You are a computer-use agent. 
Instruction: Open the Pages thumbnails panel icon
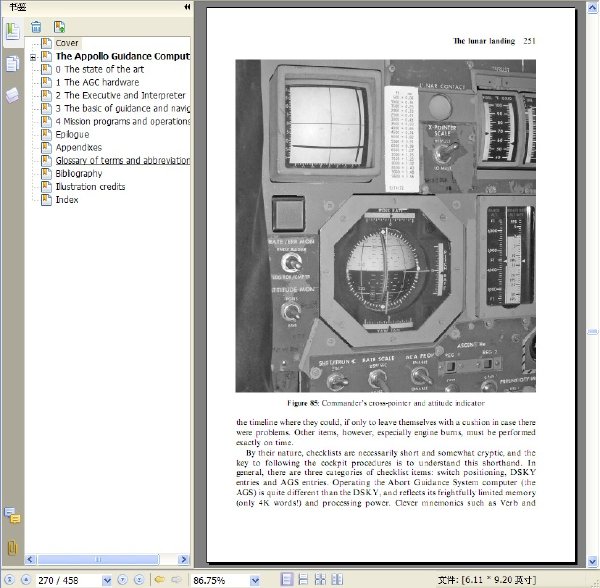12,64
